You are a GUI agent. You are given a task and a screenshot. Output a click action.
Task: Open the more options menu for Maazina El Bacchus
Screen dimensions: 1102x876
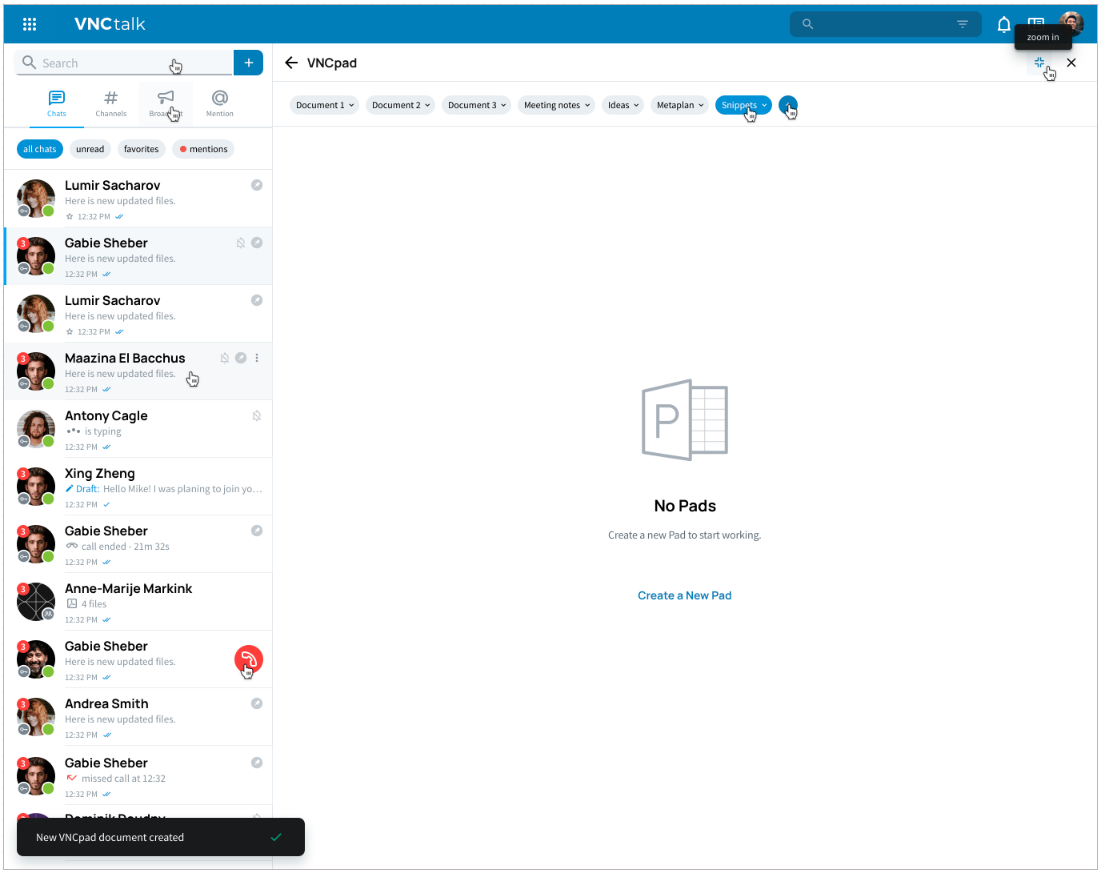click(x=257, y=358)
